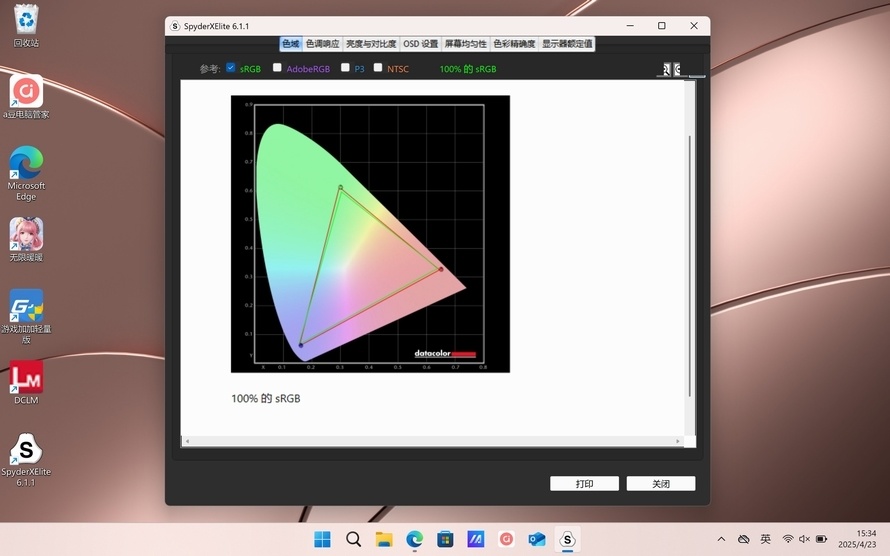Open the SpyderXElite 6.1.1 desktop shortcut
Image resolution: width=890 pixels, height=556 pixels.
click(x=26, y=451)
